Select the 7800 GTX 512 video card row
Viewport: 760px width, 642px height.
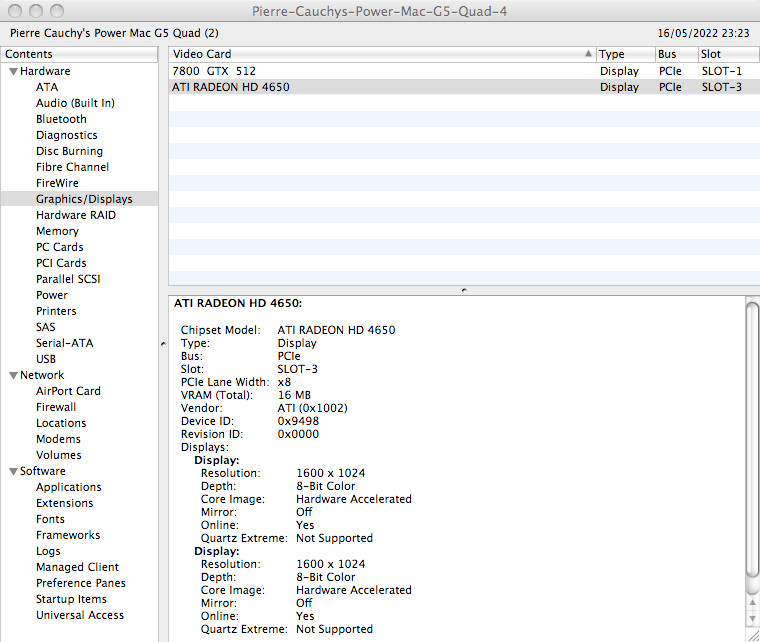(464, 71)
